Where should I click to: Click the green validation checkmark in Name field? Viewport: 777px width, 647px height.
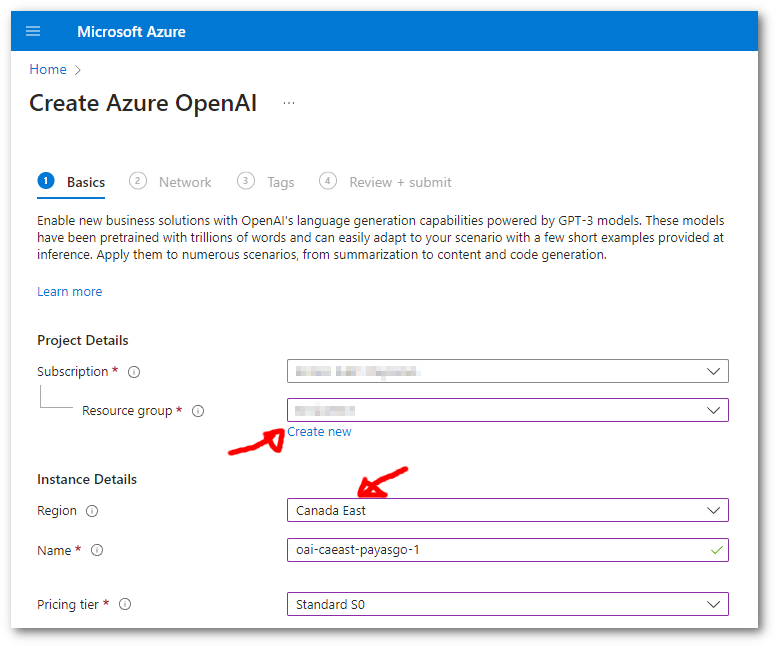[x=717, y=550]
